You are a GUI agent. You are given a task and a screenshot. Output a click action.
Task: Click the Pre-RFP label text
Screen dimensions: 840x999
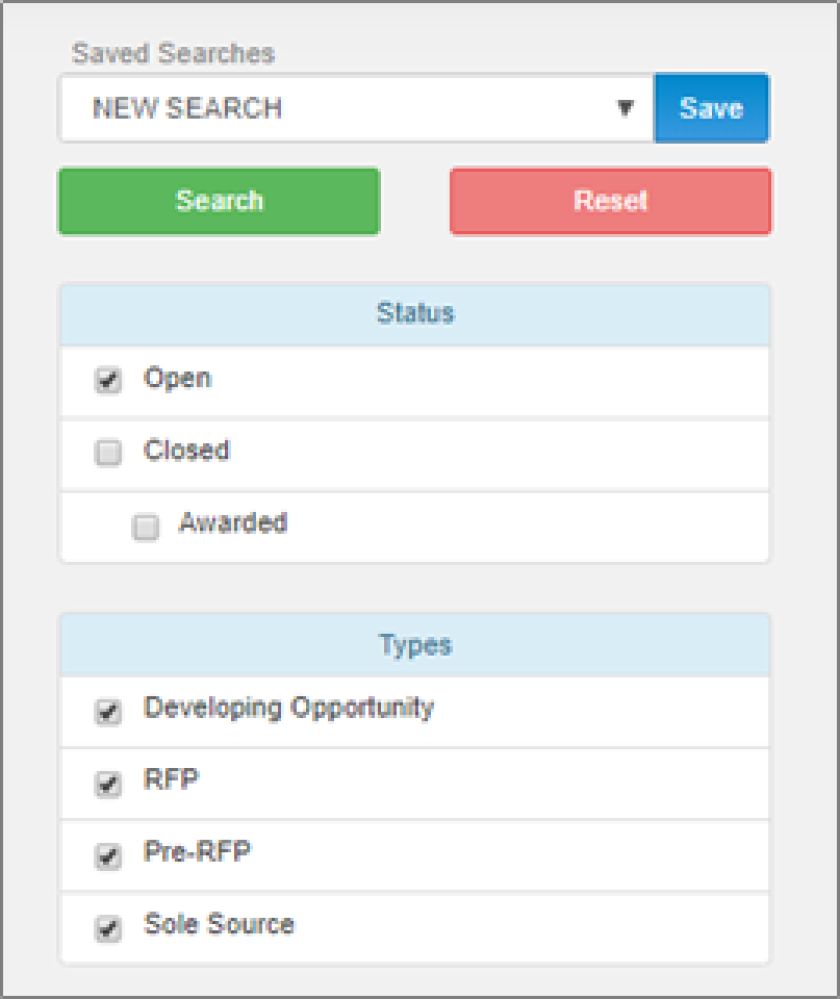(x=198, y=851)
